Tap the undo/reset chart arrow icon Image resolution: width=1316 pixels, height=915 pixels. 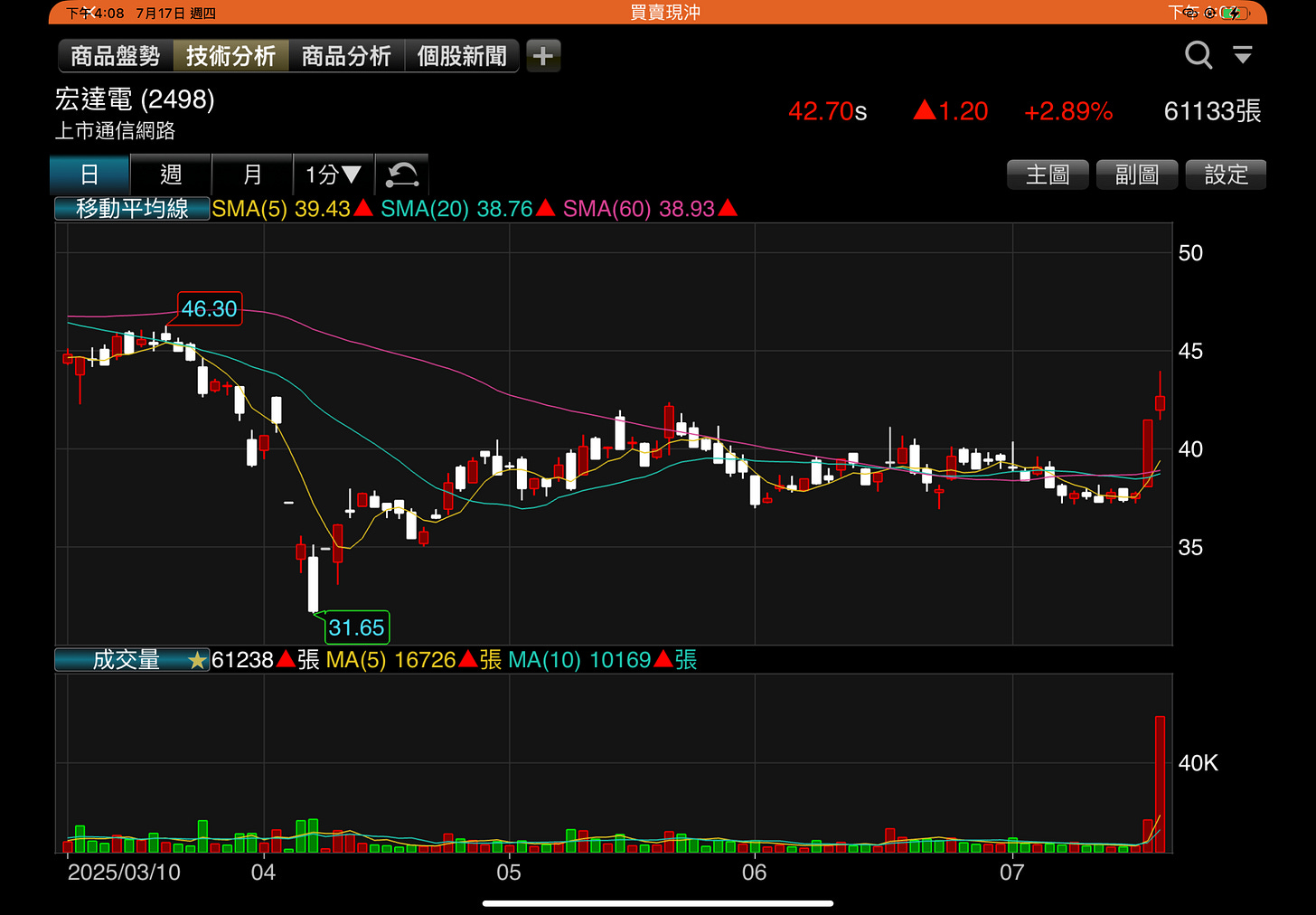pyautogui.click(x=402, y=174)
